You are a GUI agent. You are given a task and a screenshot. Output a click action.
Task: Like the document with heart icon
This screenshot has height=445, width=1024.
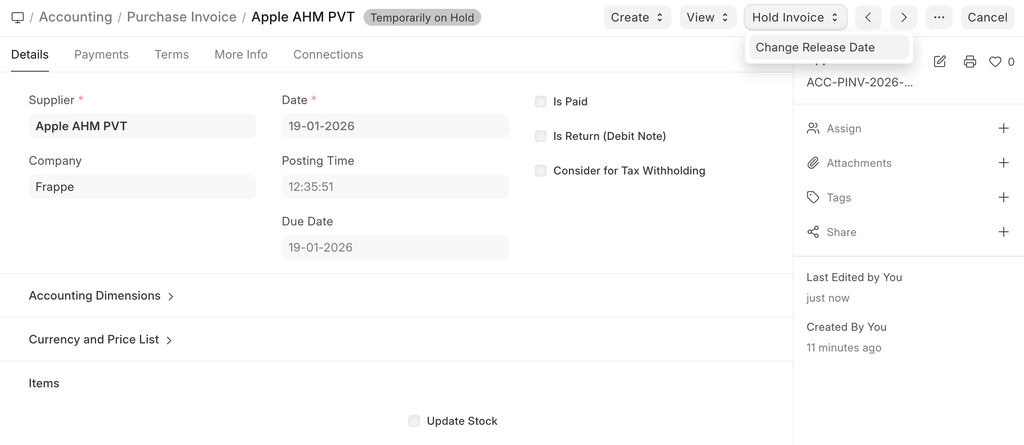tap(995, 62)
